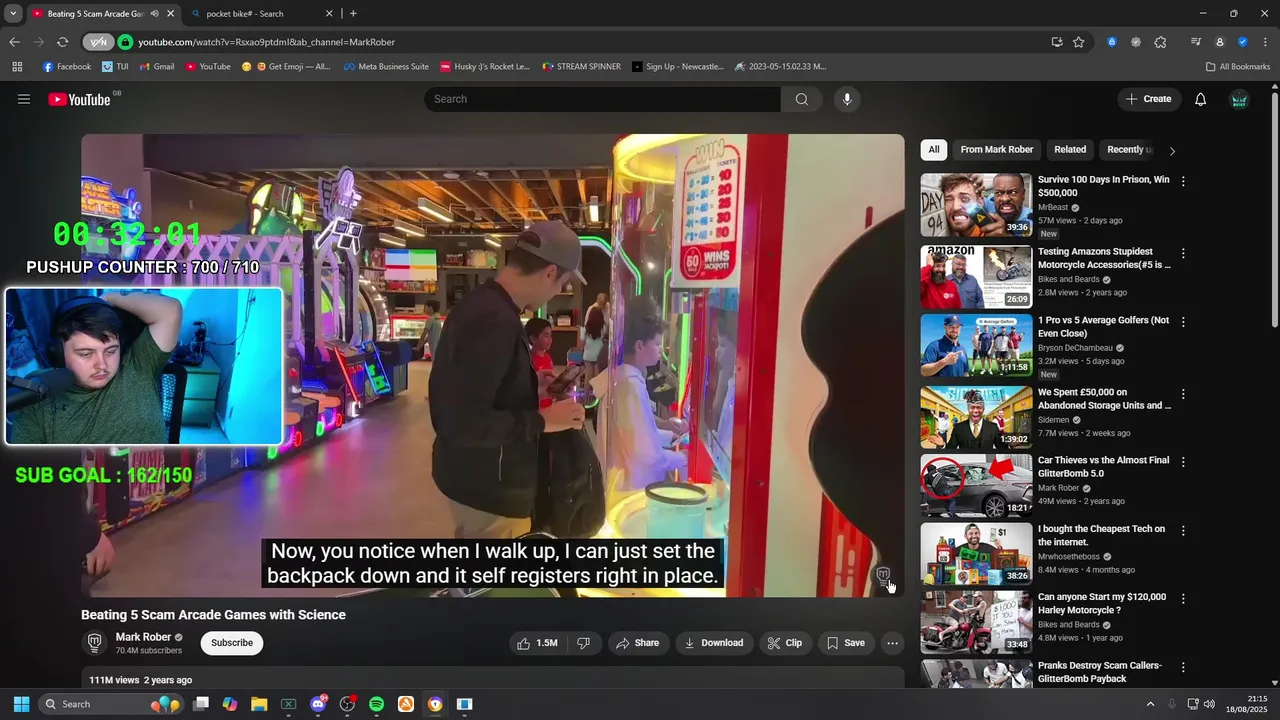
Task: Open options for $120,000 Harley Motorcycle video
Action: (x=1183, y=599)
